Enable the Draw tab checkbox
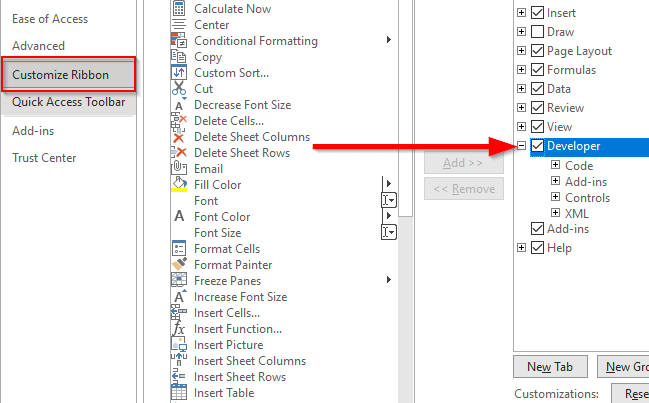 click(539, 32)
